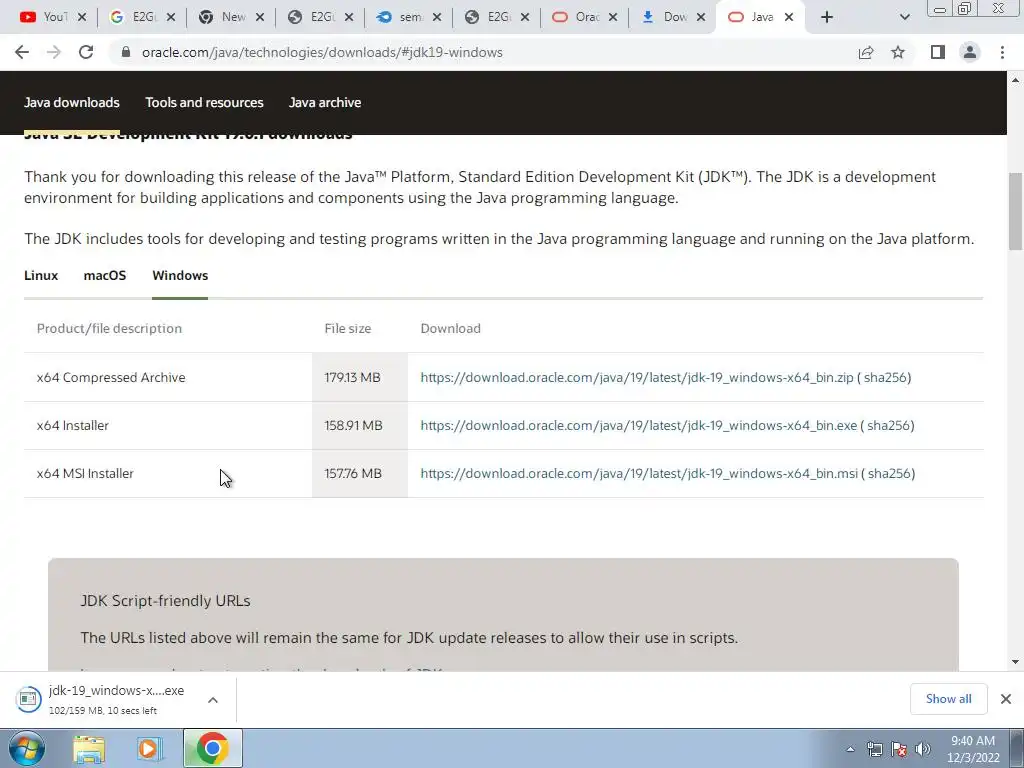Open Java downloads navigation item
The width and height of the screenshot is (1024, 768).
[x=72, y=103]
